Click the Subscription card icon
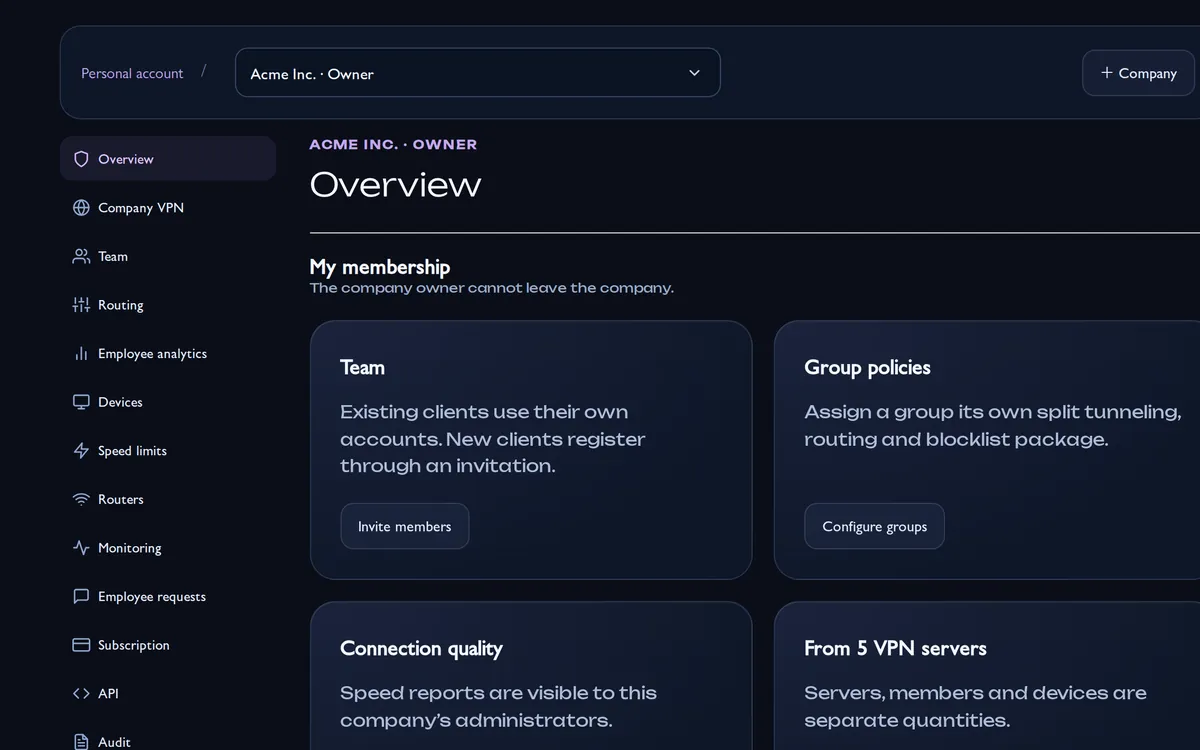The height and width of the screenshot is (750, 1200). pyautogui.click(x=81, y=645)
